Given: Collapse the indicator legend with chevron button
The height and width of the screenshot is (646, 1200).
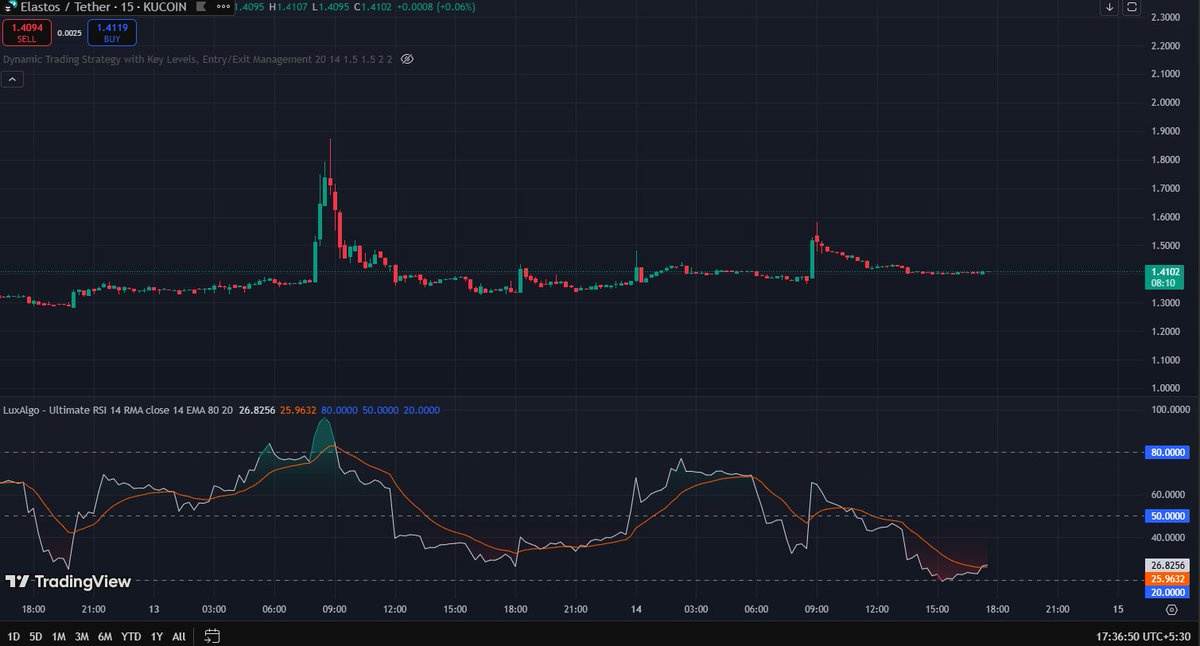Looking at the screenshot, I should (13, 80).
